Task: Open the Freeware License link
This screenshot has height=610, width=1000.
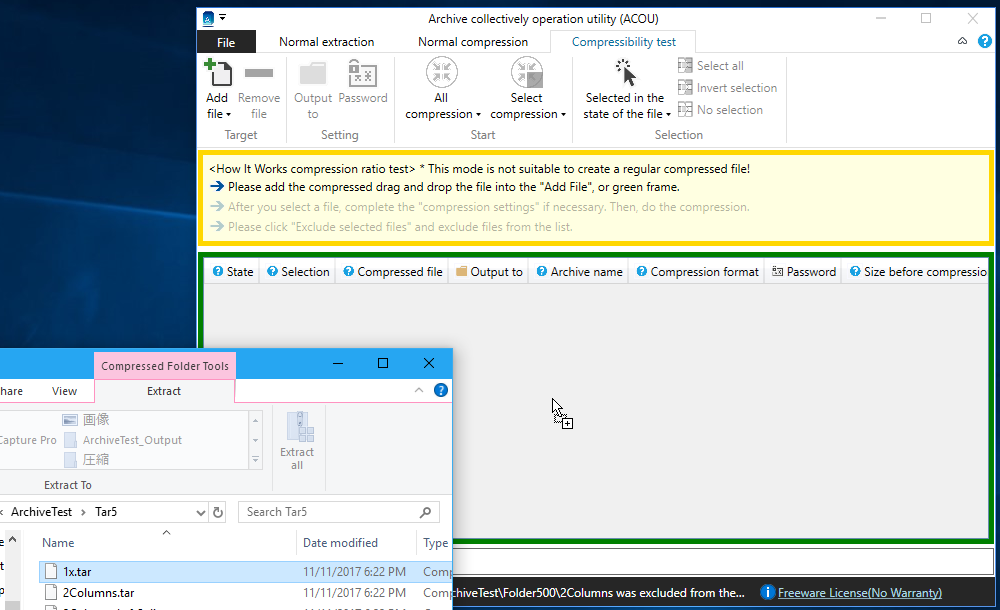Action: click(860, 593)
